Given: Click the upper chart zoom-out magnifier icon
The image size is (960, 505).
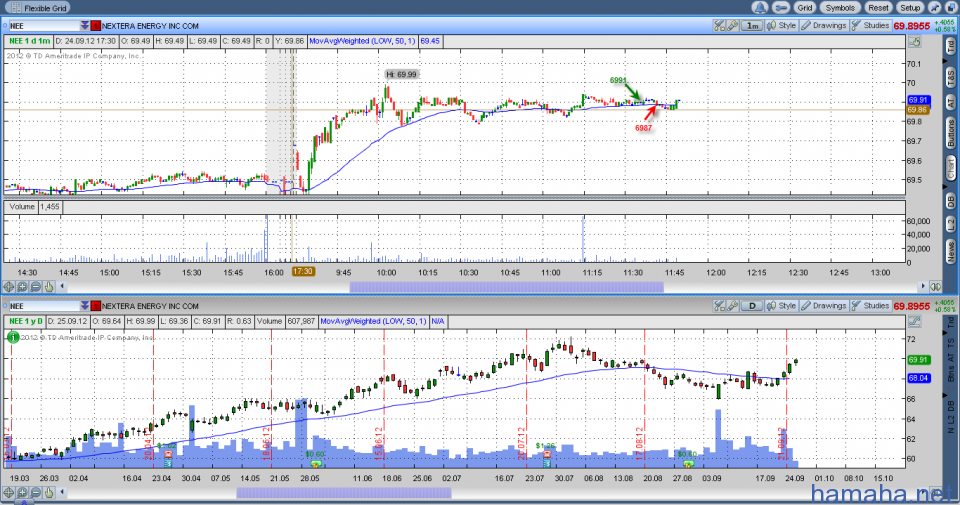Looking at the screenshot, I should 36,286.
